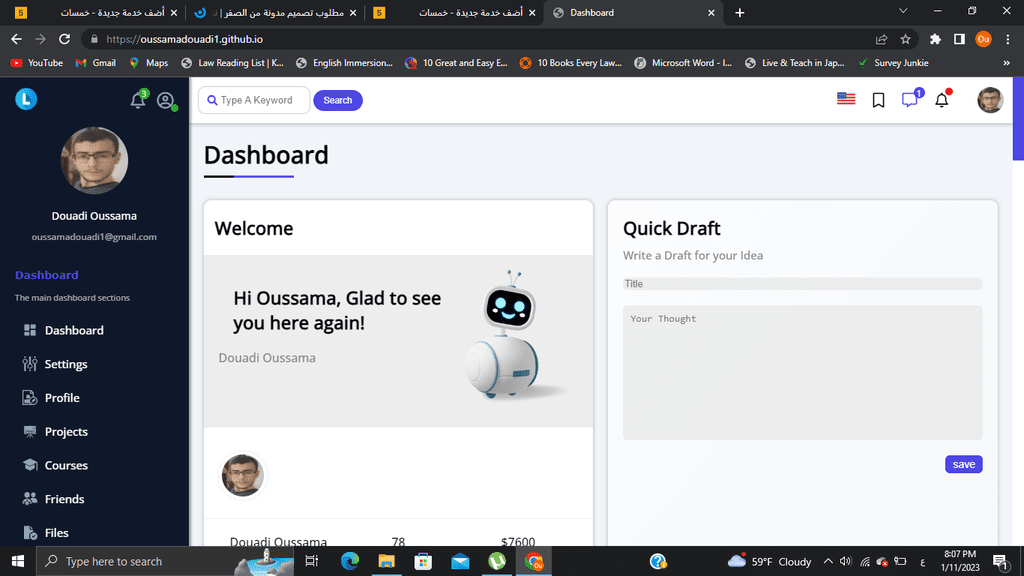1024x576 pixels.
Task: Open bookmarks icon in top bar
Action: point(878,100)
